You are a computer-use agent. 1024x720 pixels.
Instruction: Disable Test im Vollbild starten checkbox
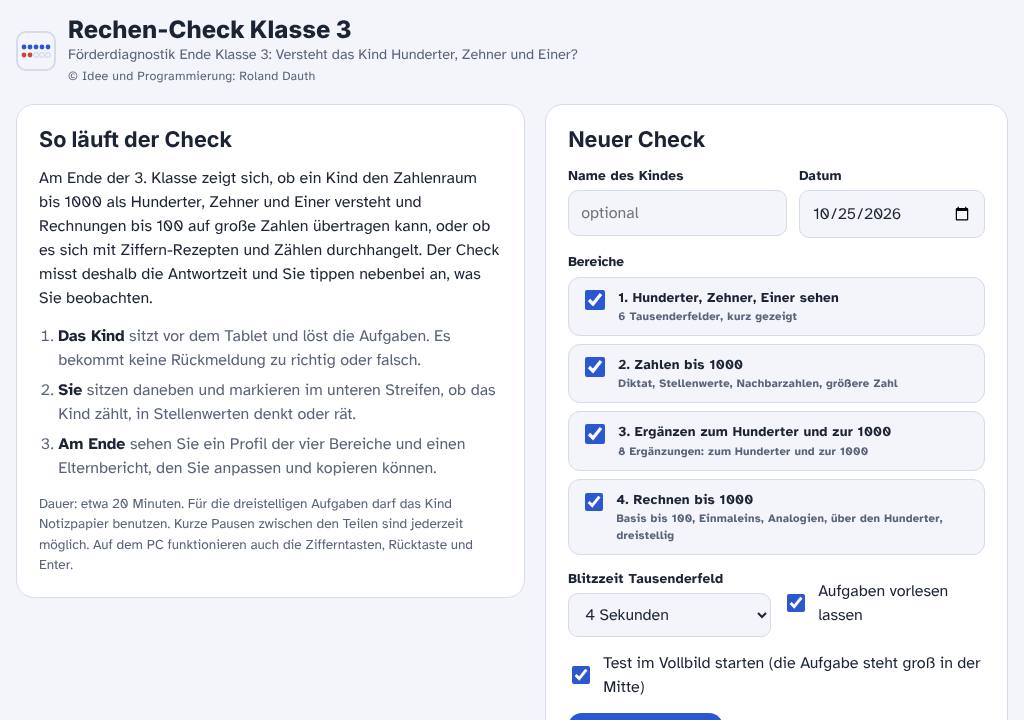(x=581, y=674)
